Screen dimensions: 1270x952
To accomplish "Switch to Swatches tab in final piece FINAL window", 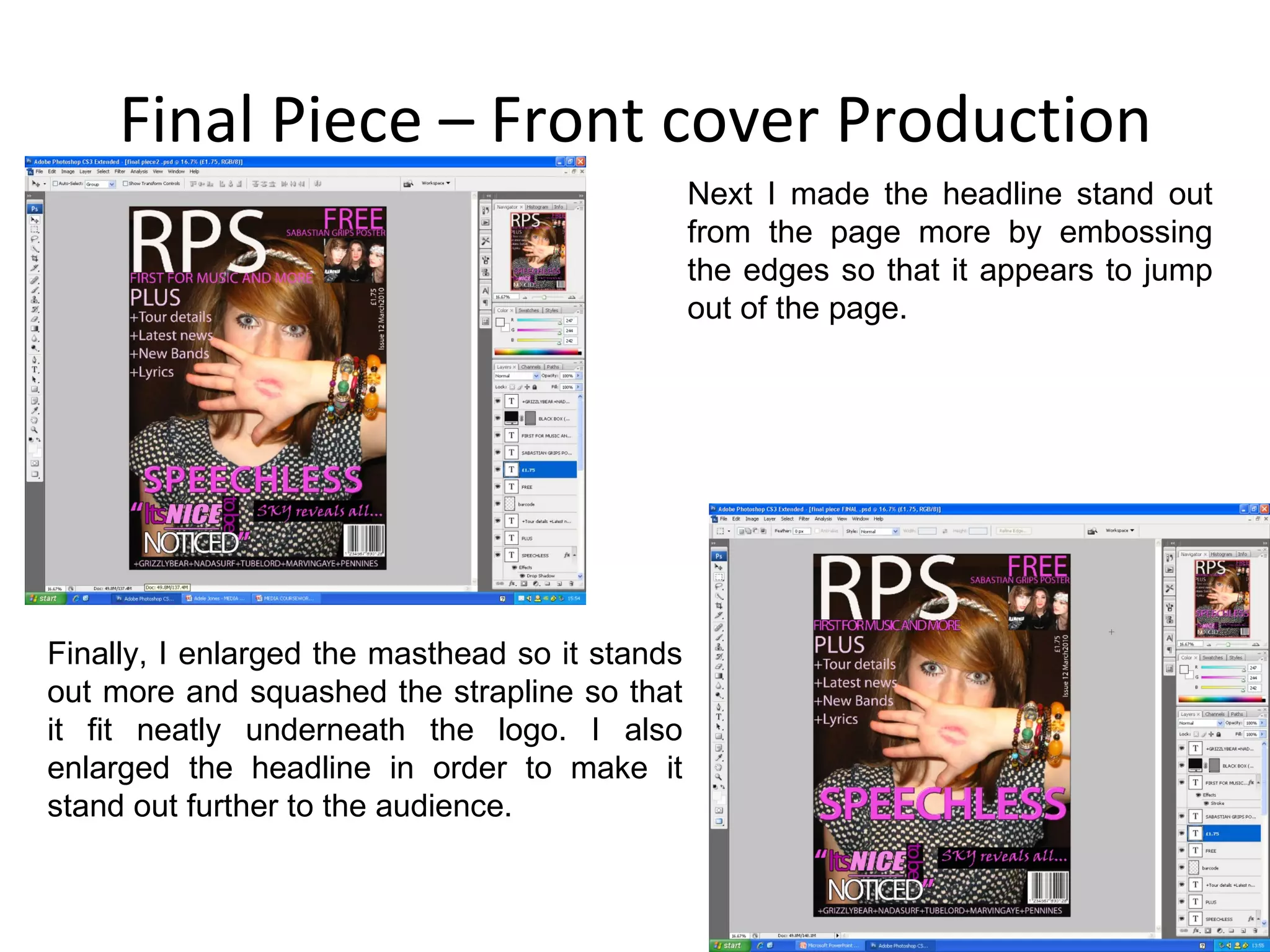I will point(1212,658).
